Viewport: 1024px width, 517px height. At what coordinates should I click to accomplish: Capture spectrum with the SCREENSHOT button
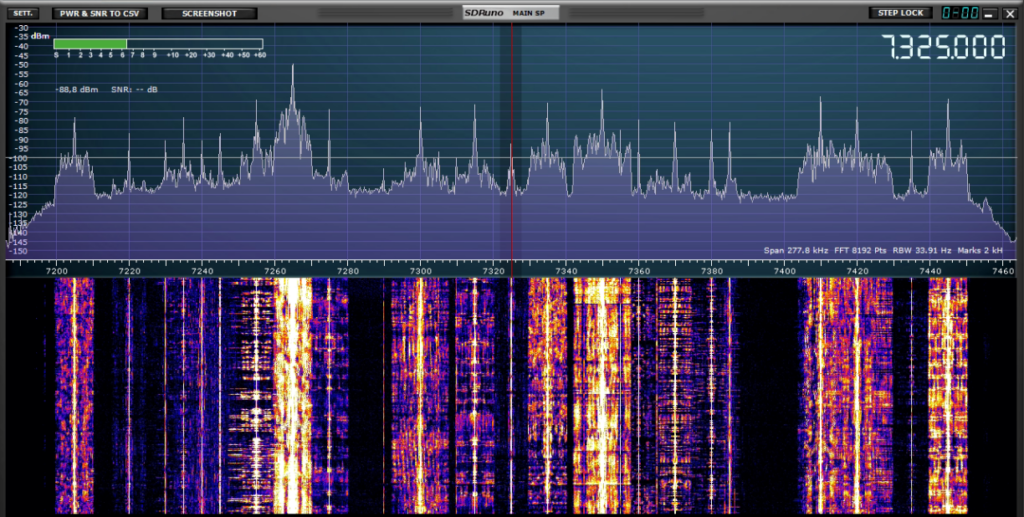pyautogui.click(x=209, y=13)
